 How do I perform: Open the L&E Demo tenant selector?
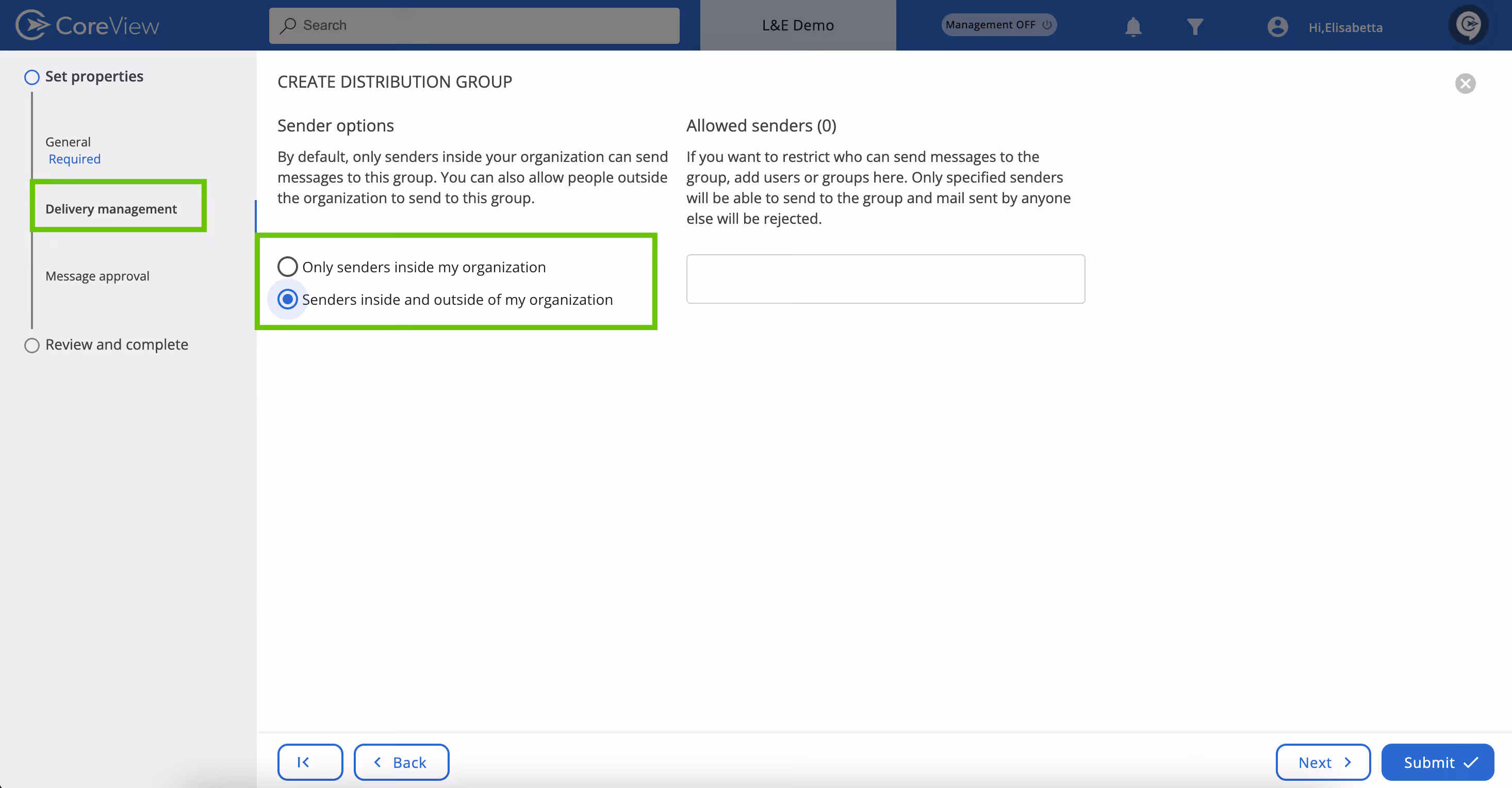[x=798, y=25]
